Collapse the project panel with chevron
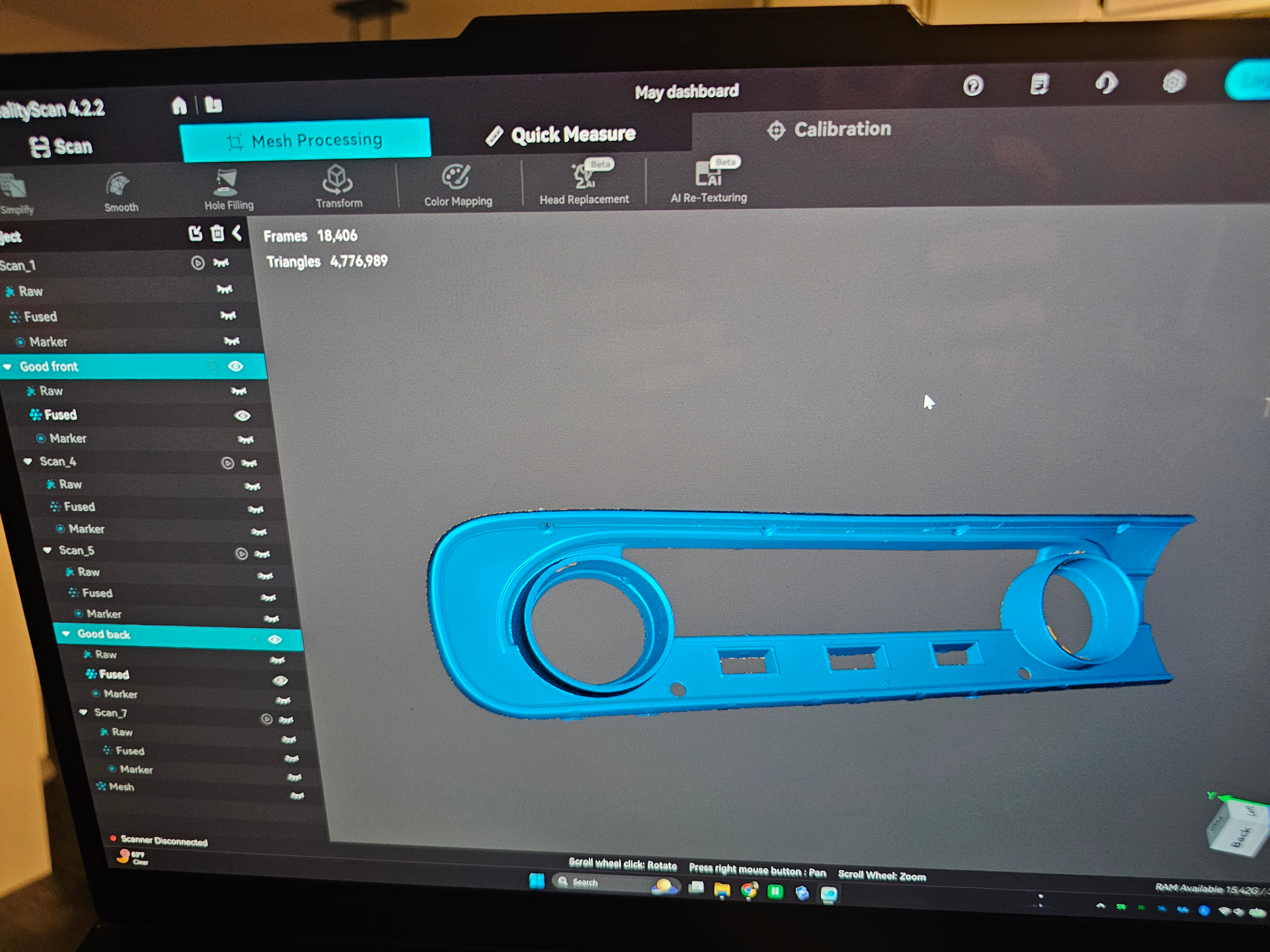 (237, 232)
